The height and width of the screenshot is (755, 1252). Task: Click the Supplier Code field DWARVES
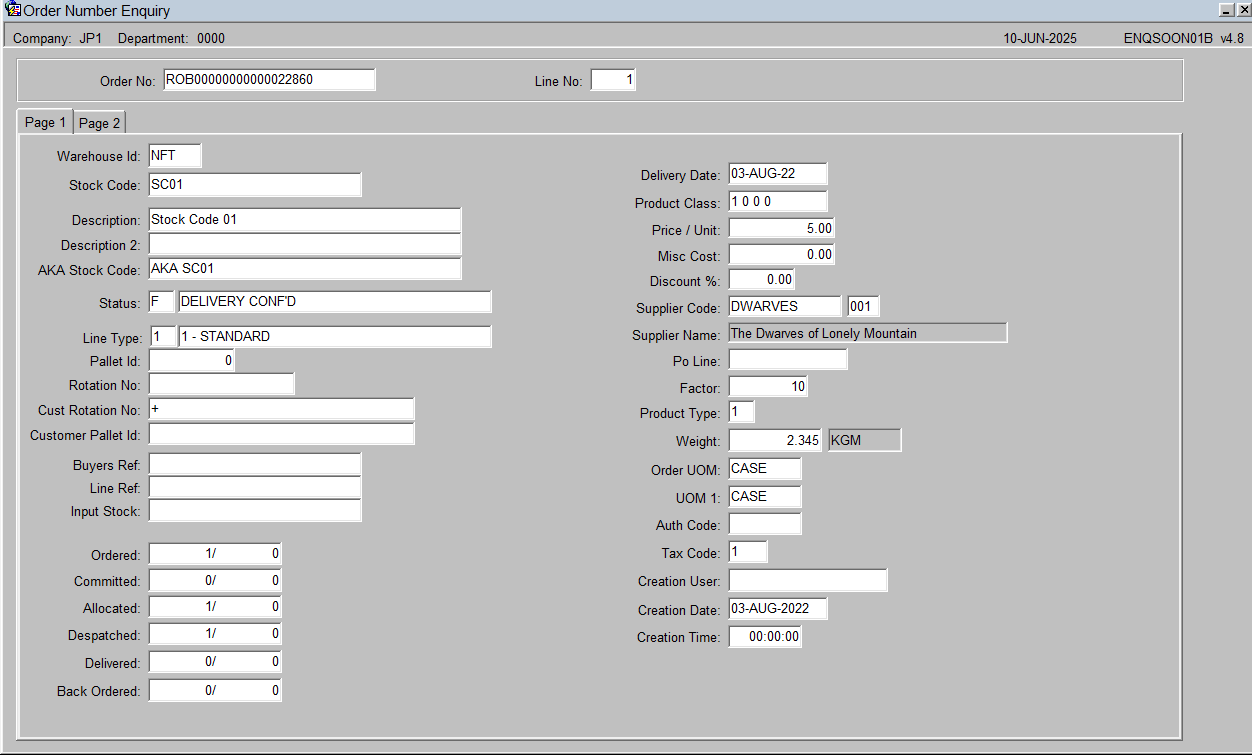point(785,307)
